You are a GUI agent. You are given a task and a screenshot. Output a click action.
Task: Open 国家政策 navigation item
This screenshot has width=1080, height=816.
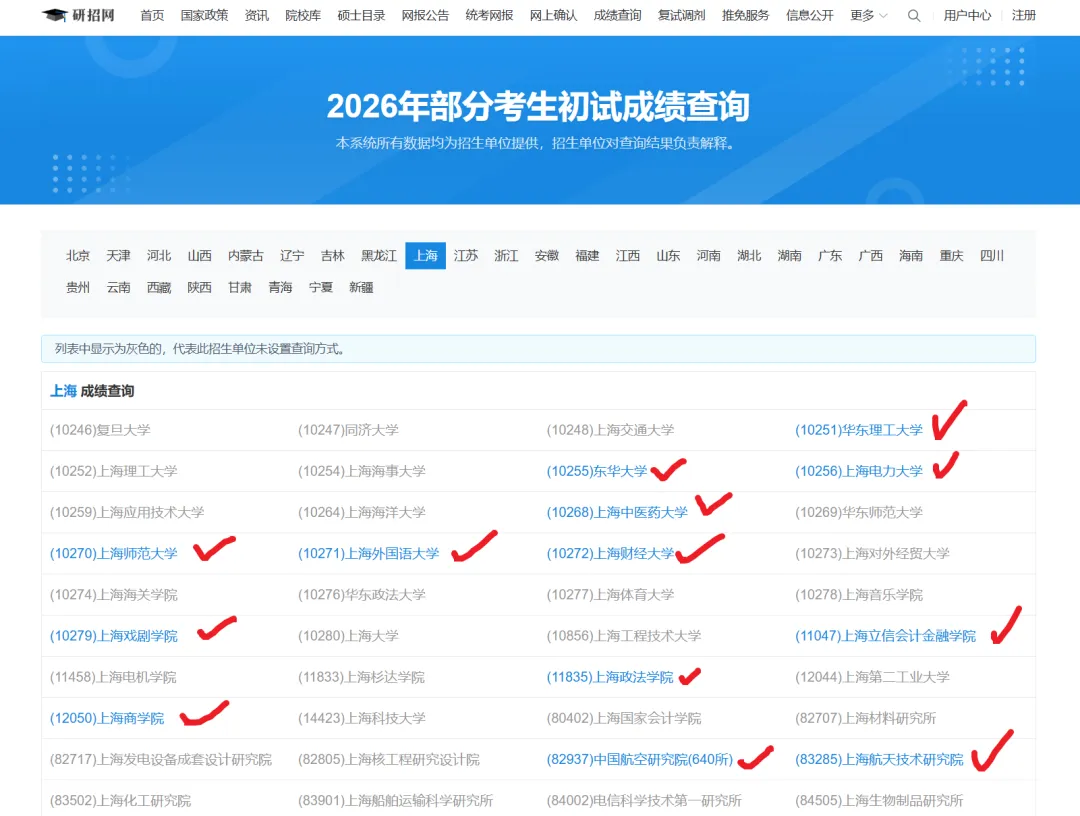(x=205, y=15)
